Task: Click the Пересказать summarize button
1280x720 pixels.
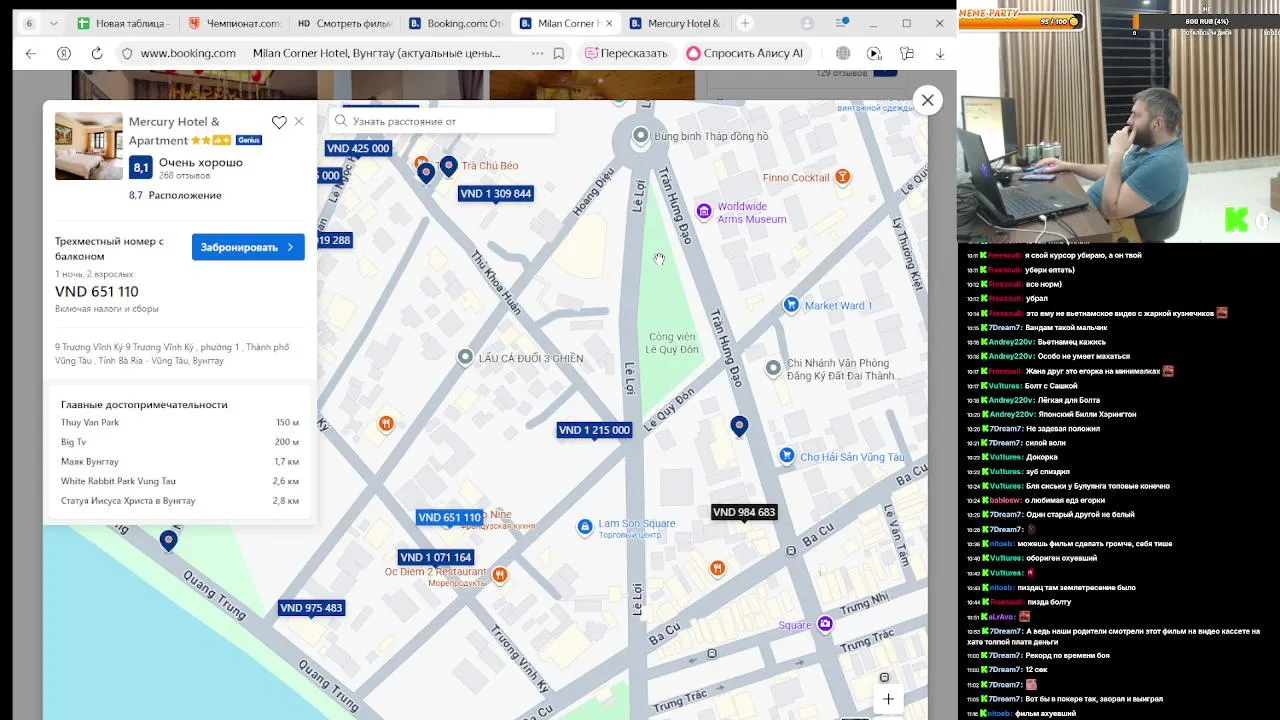Action: [x=627, y=53]
